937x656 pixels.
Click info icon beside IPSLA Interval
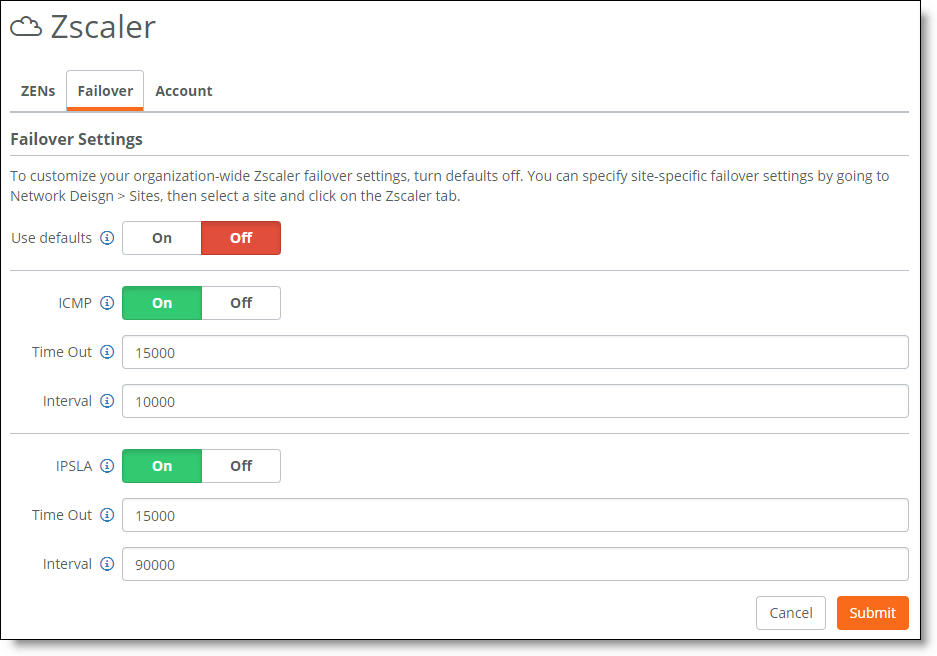[x=107, y=564]
